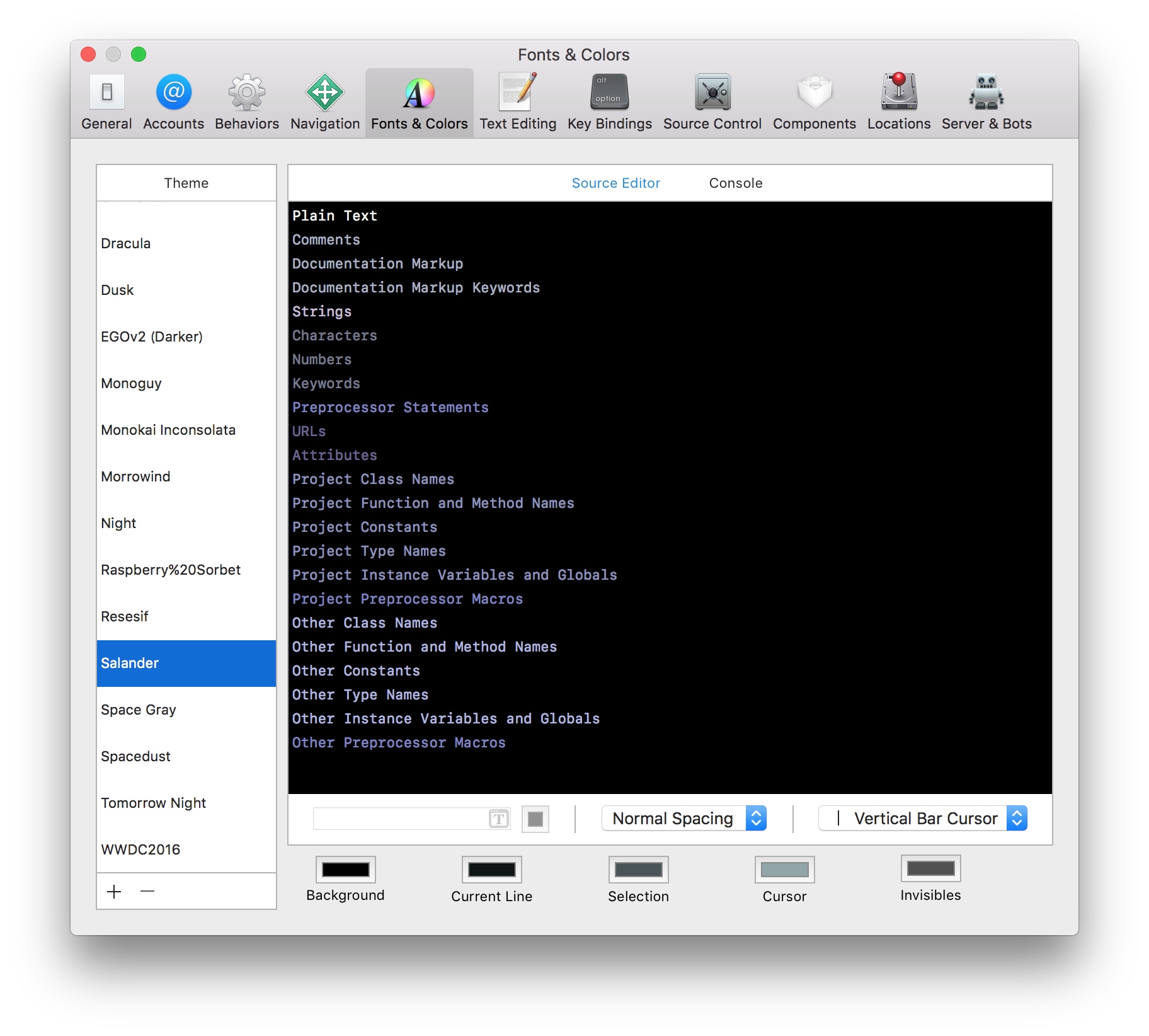
Task: Select the Morrowind theme
Action: [186, 477]
